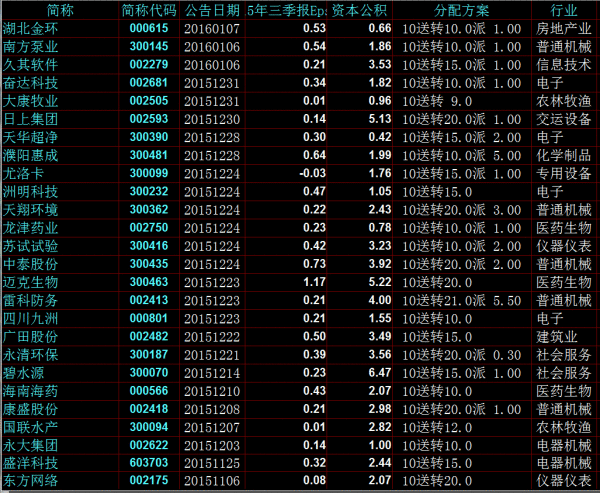Select stock name 雷科防务
Viewport: 600px width, 493px height.
coord(30,300)
